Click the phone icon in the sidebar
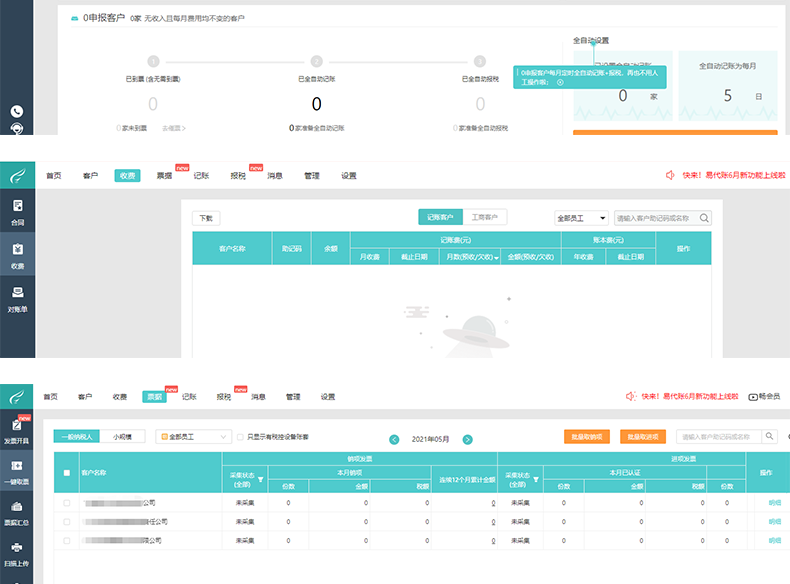Screen dimensions: 790x584 (x=17, y=111)
